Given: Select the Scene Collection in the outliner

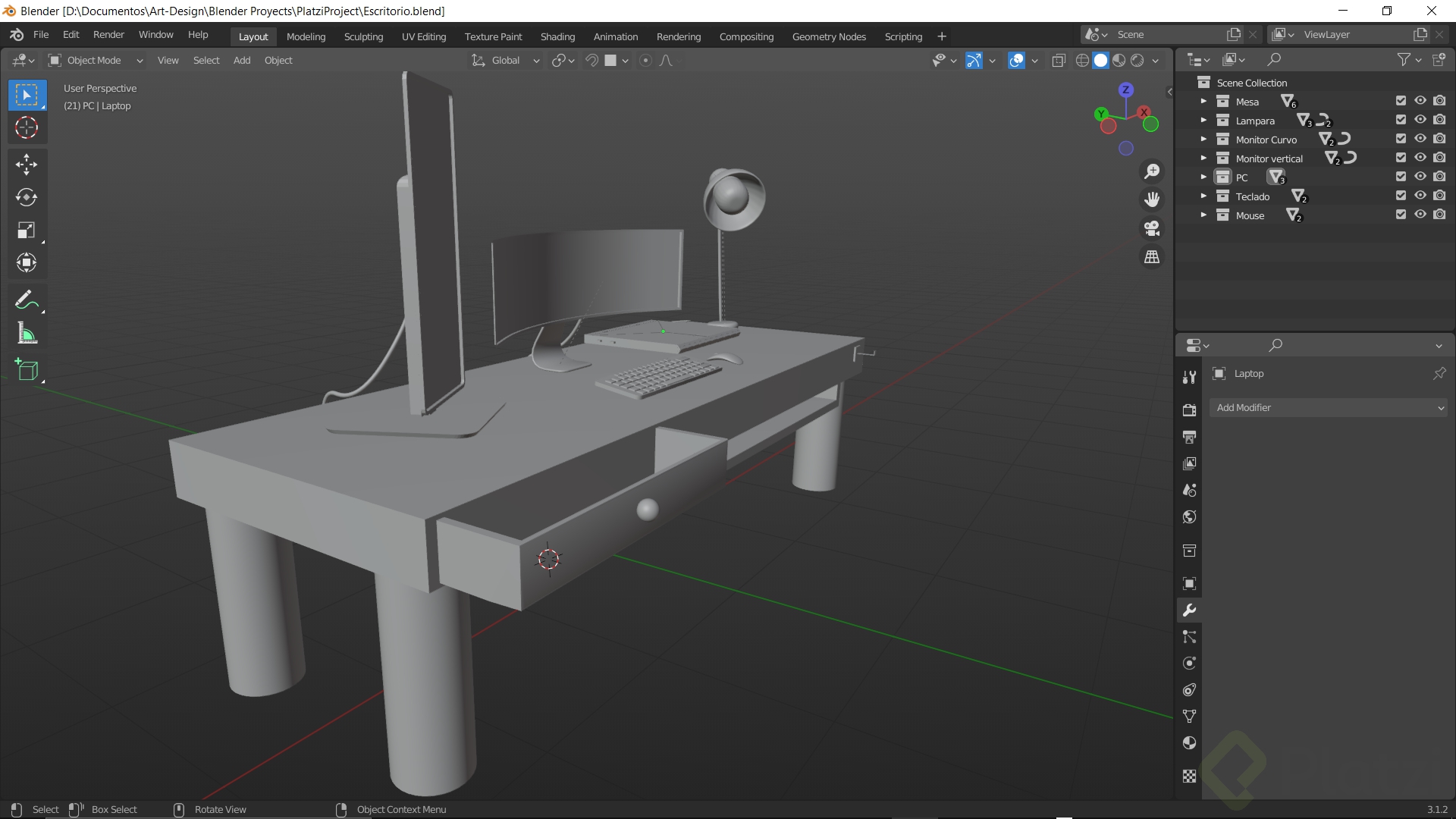Looking at the screenshot, I should tap(1251, 82).
